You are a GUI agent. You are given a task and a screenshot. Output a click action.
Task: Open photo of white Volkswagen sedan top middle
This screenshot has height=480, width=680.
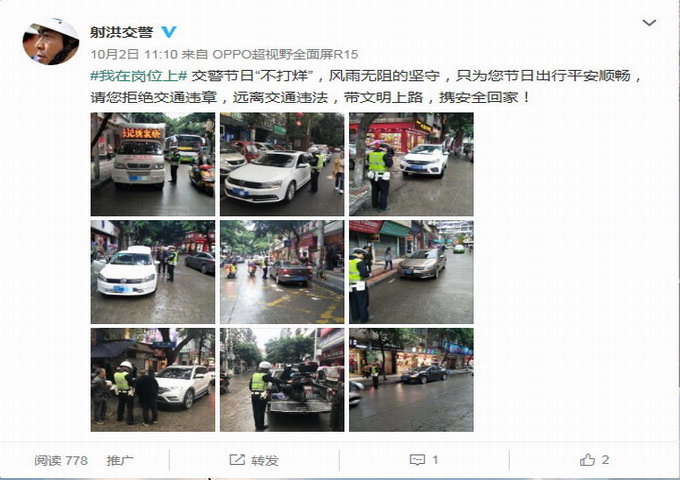click(x=282, y=164)
